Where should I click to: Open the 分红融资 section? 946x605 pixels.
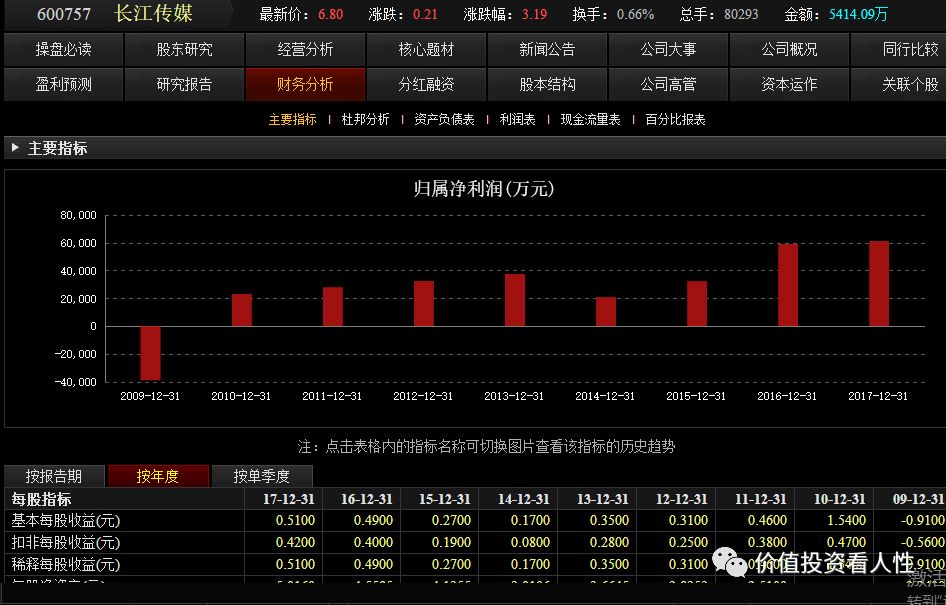coord(427,84)
